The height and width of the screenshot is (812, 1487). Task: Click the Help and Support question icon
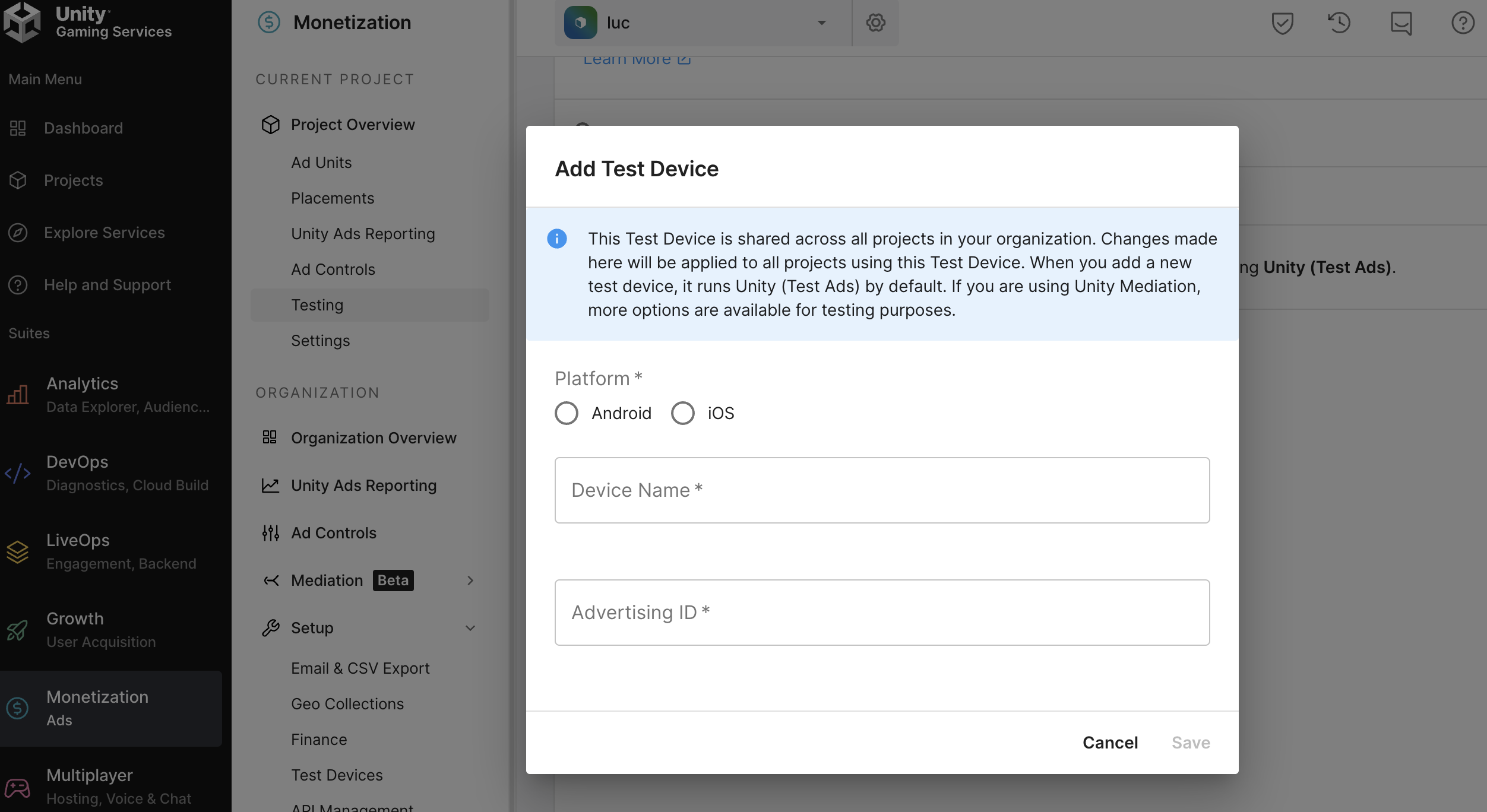[x=18, y=285]
